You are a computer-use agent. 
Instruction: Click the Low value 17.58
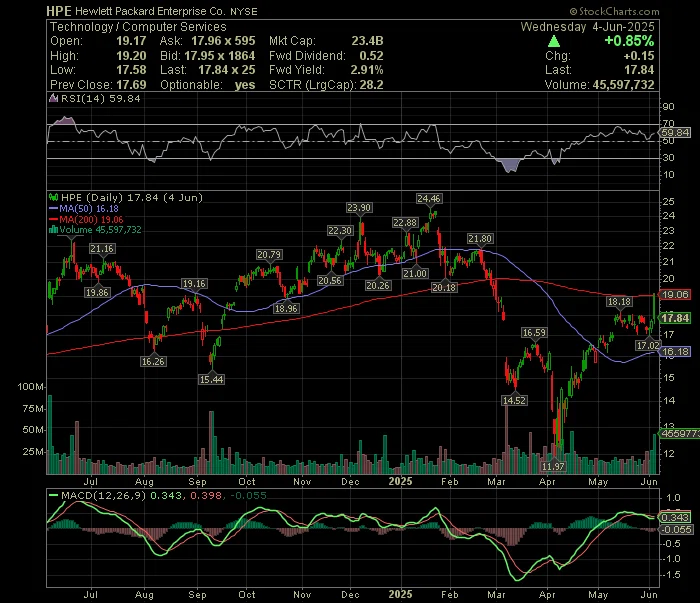click(x=131, y=70)
